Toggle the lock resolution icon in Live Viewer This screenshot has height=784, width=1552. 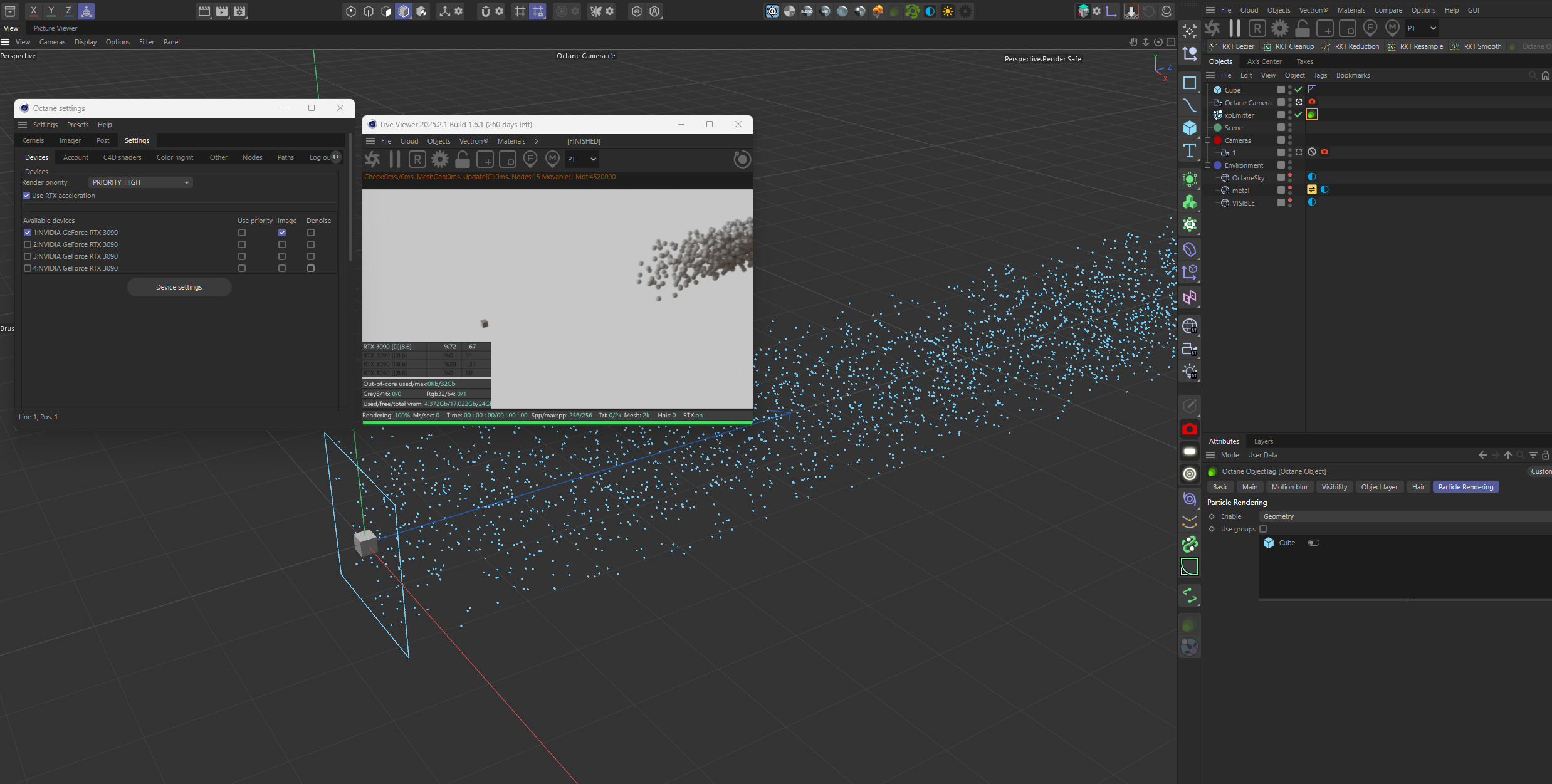coord(463,159)
